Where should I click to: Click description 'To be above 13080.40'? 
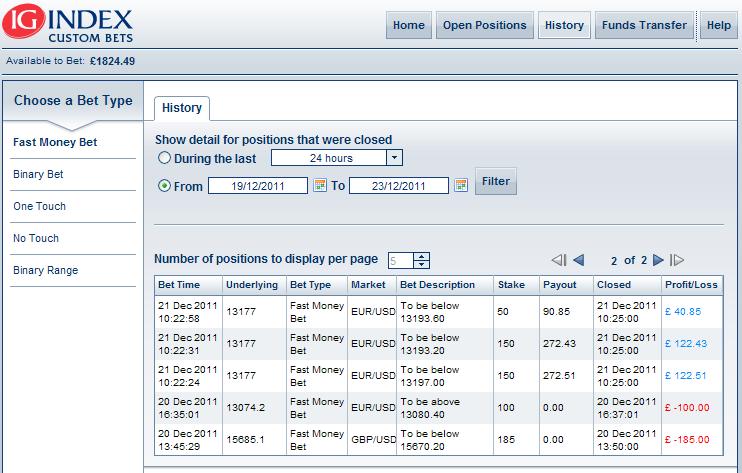pyautogui.click(x=430, y=408)
